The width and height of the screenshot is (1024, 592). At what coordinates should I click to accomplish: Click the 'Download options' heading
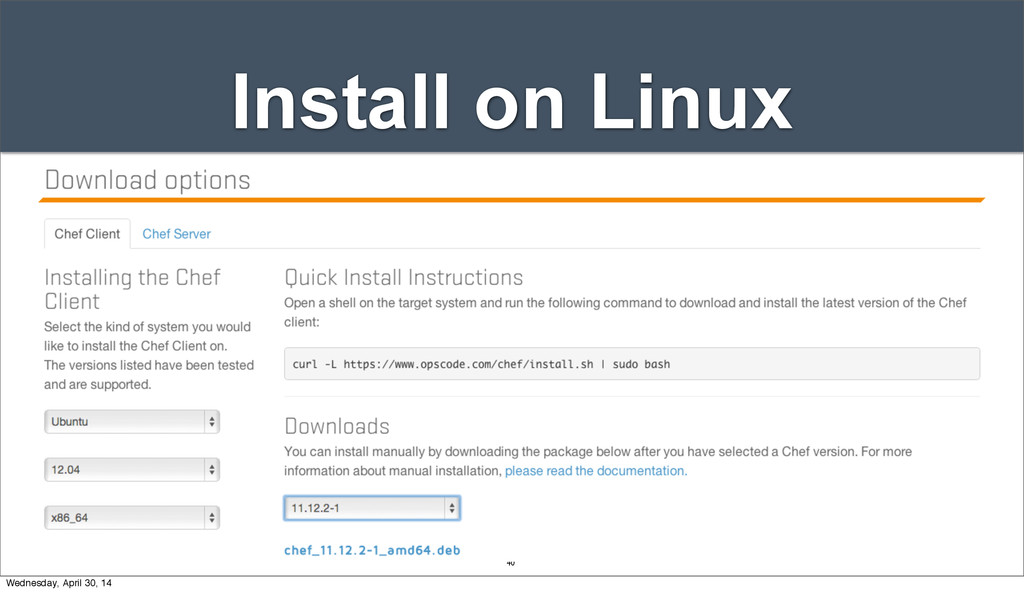[147, 181]
